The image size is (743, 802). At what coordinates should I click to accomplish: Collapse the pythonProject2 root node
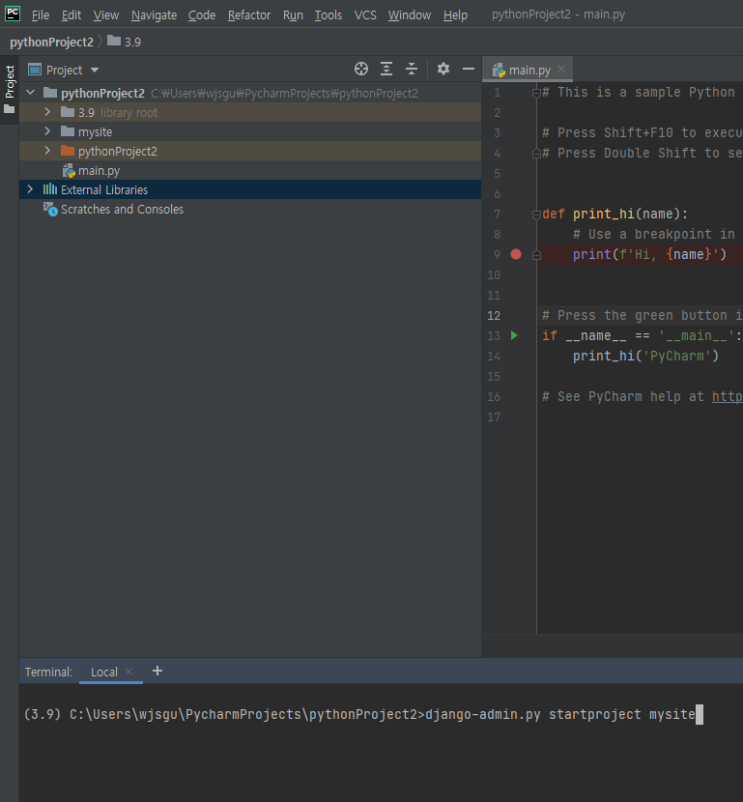[x=31, y=93]
